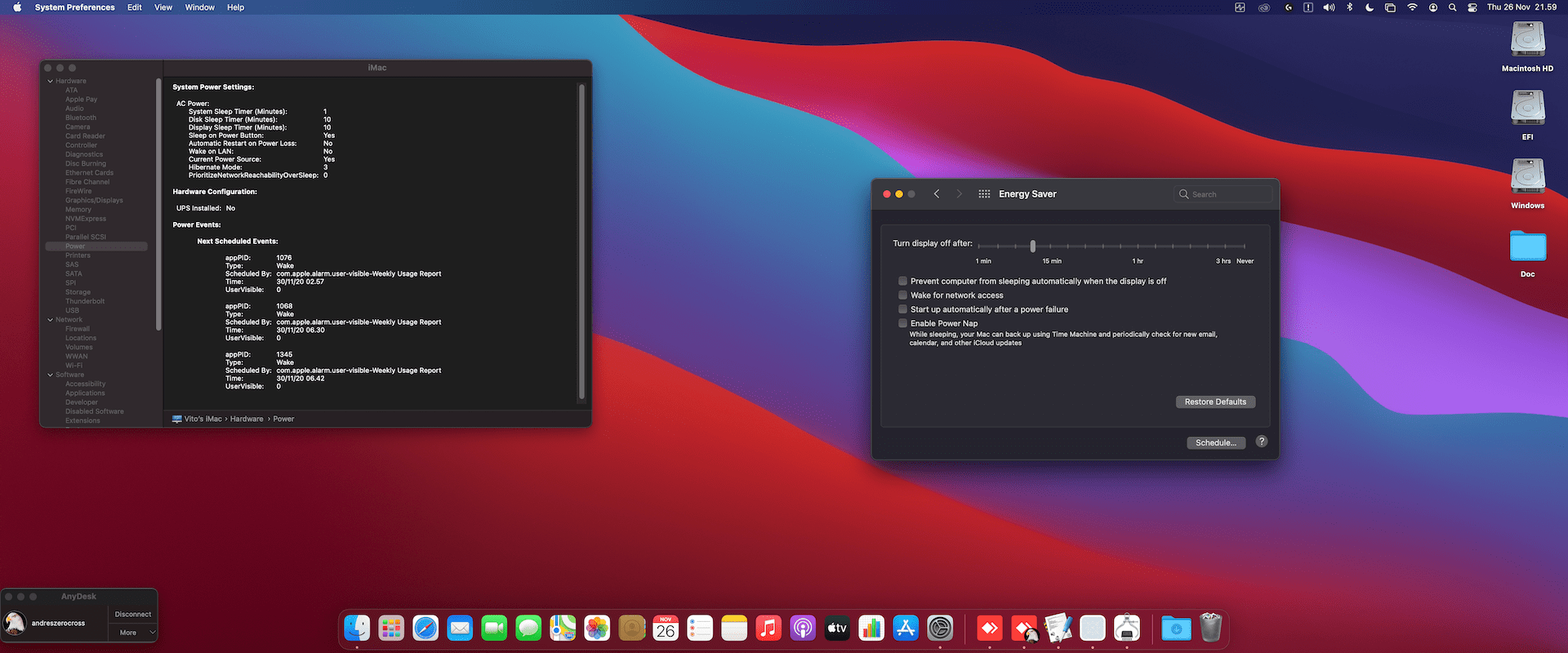Launch the Music app in the Dock
Viewport: 1568px width, 653px height.
tap(768, 628)
